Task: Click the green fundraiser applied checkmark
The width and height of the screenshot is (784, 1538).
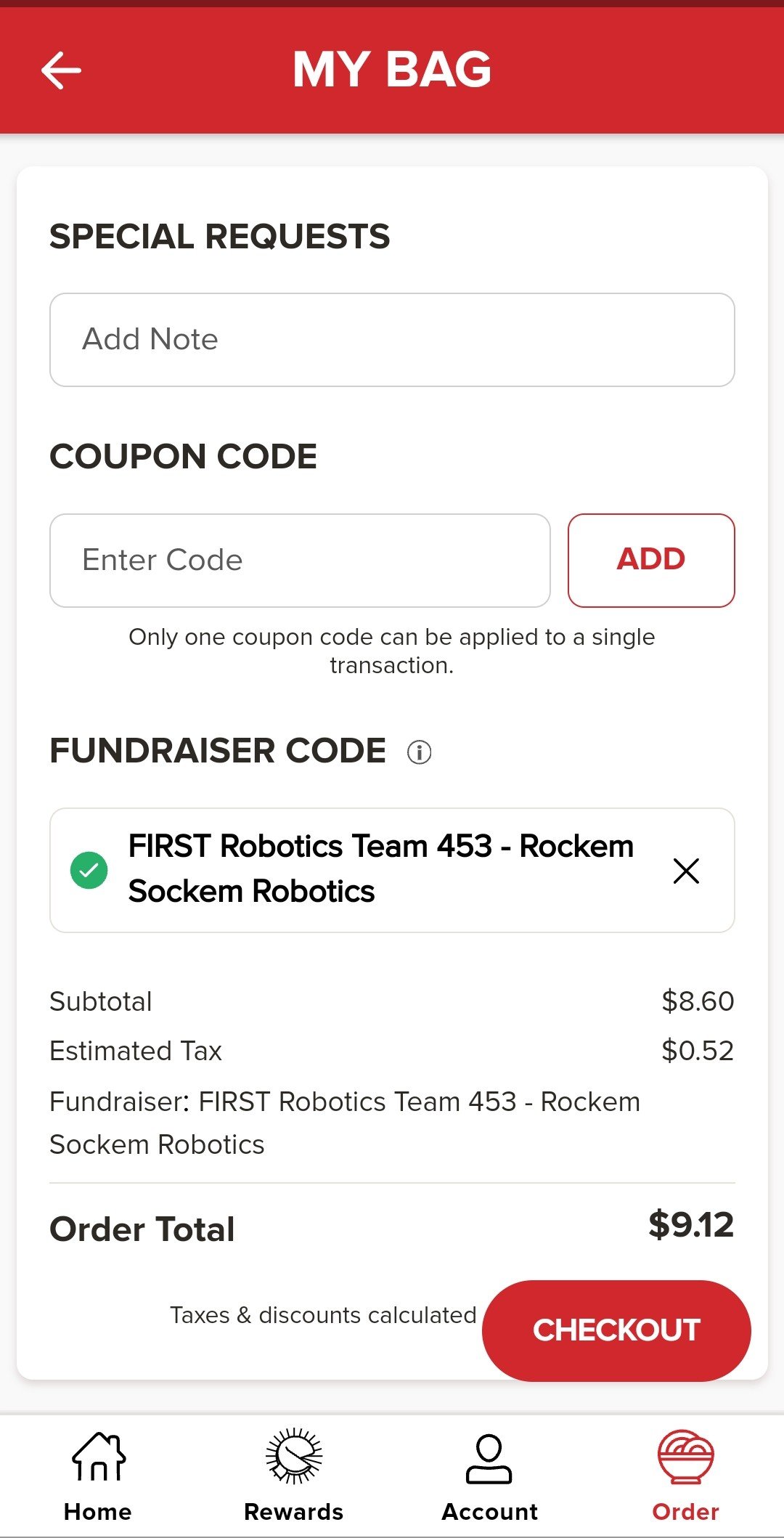Action: [89, 870]
